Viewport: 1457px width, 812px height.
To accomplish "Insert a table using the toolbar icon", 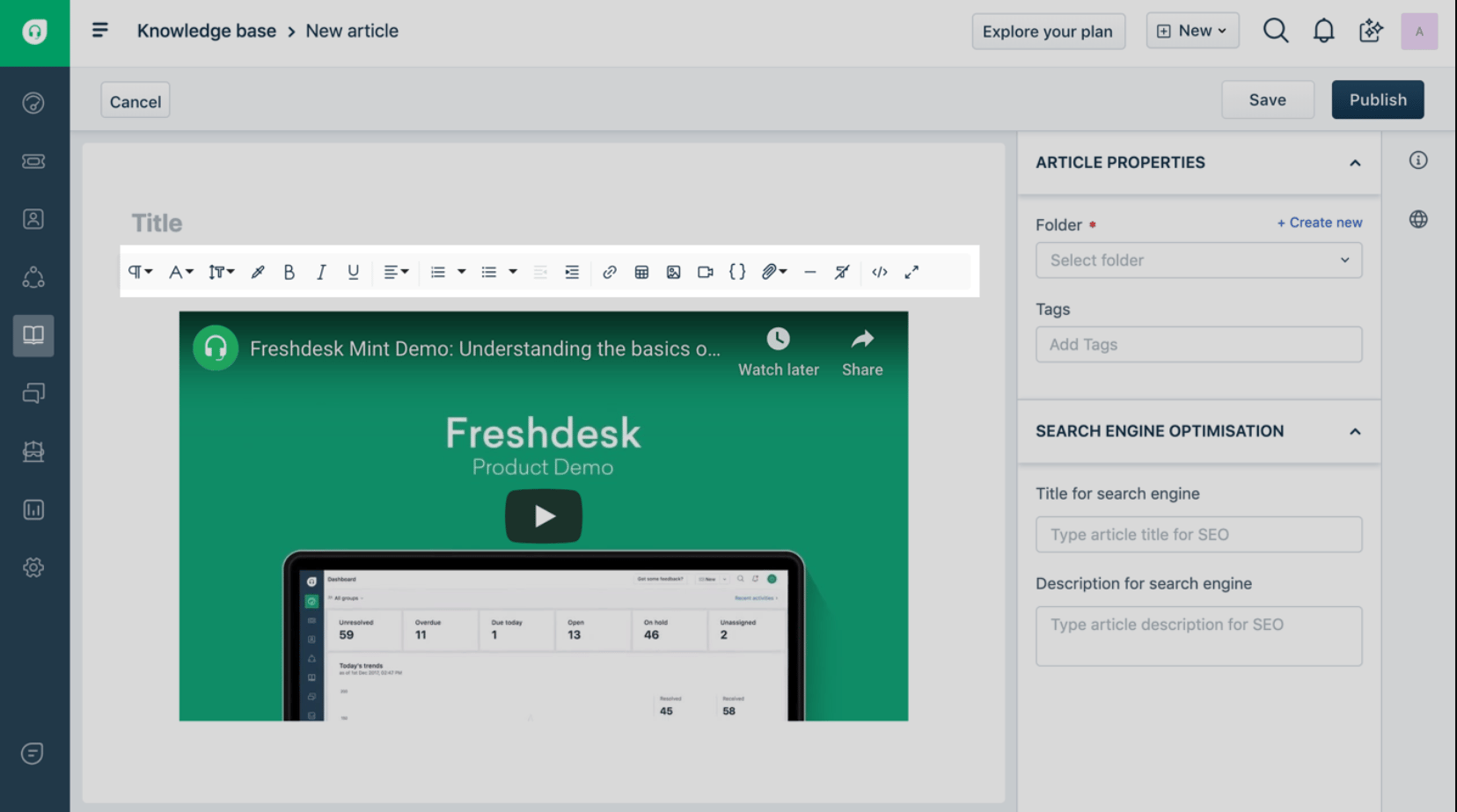I will [641, 272].
